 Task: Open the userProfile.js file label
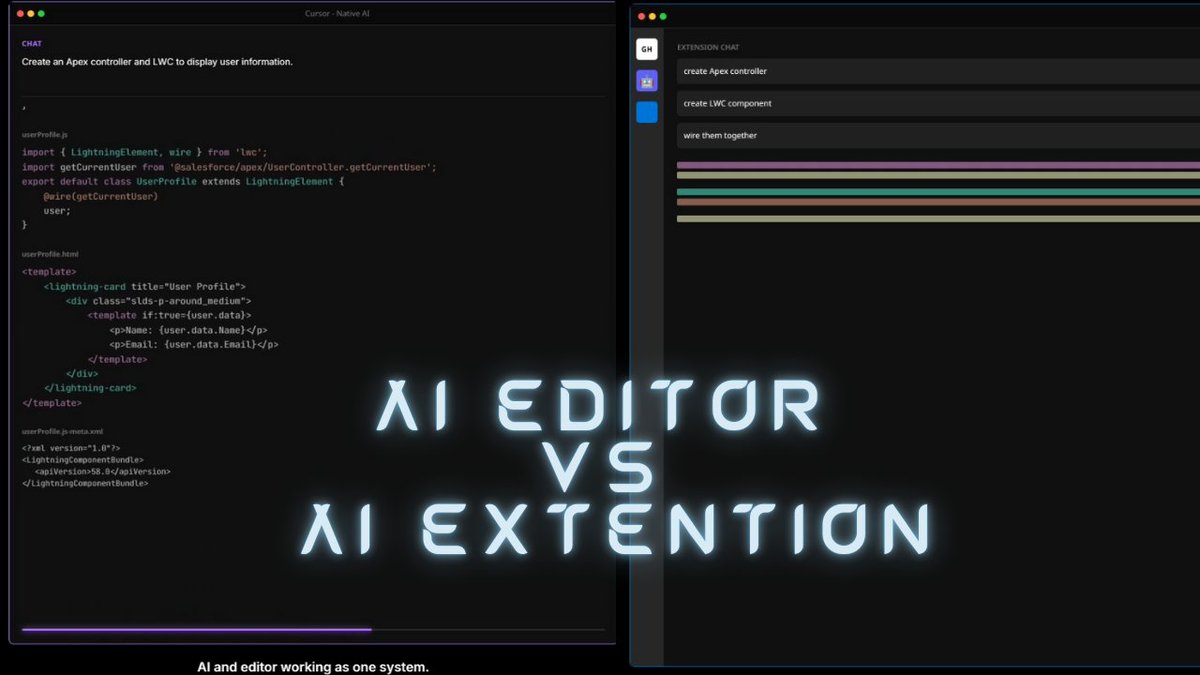44,133
